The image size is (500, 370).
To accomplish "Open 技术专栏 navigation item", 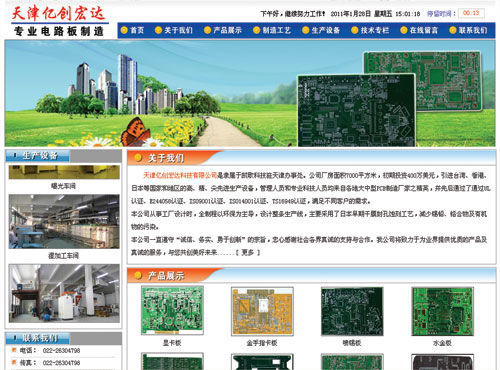I will [x=375, y=30].
